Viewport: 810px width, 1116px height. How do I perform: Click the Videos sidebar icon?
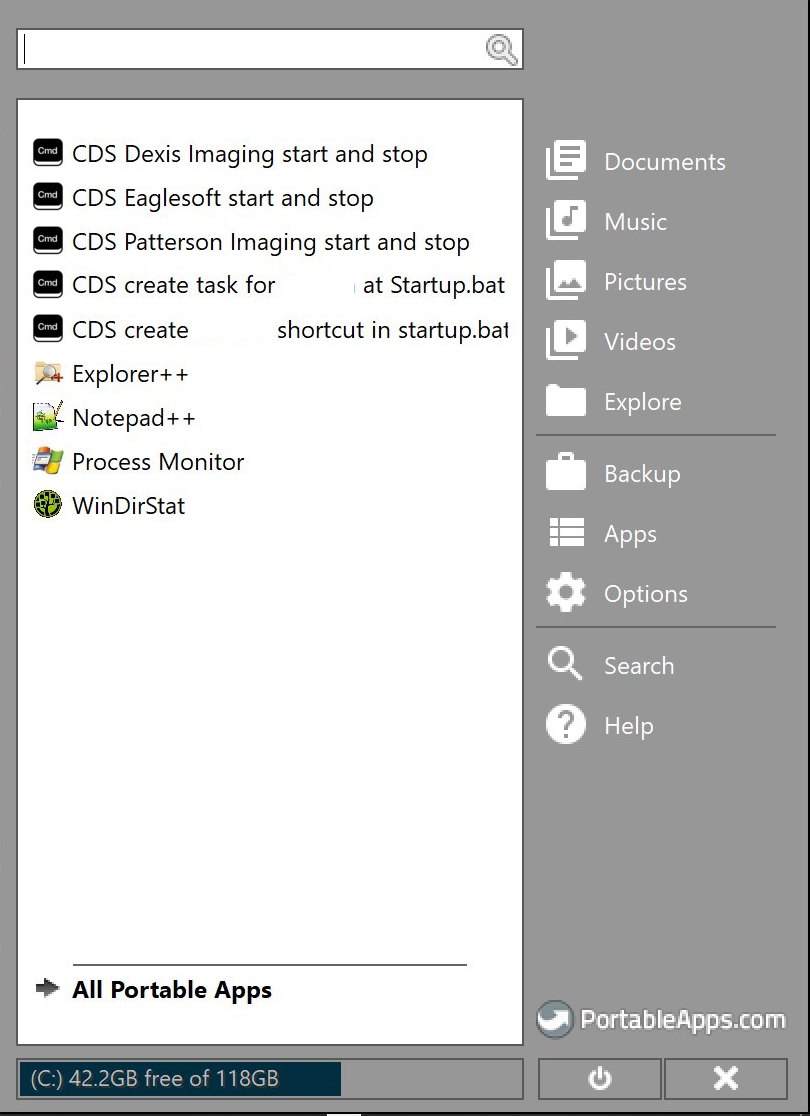(x=565, y=341)
